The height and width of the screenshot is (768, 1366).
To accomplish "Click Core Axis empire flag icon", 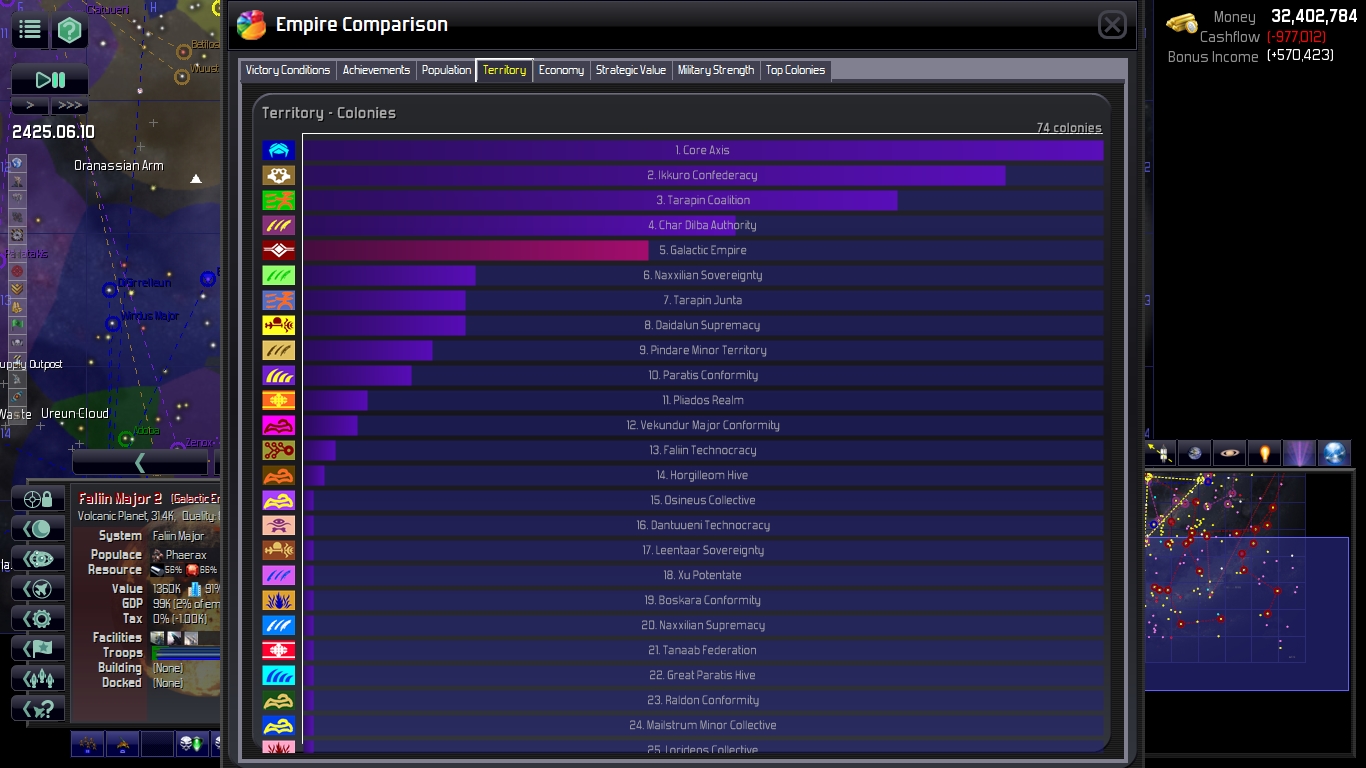I will [x=279, y=150].
